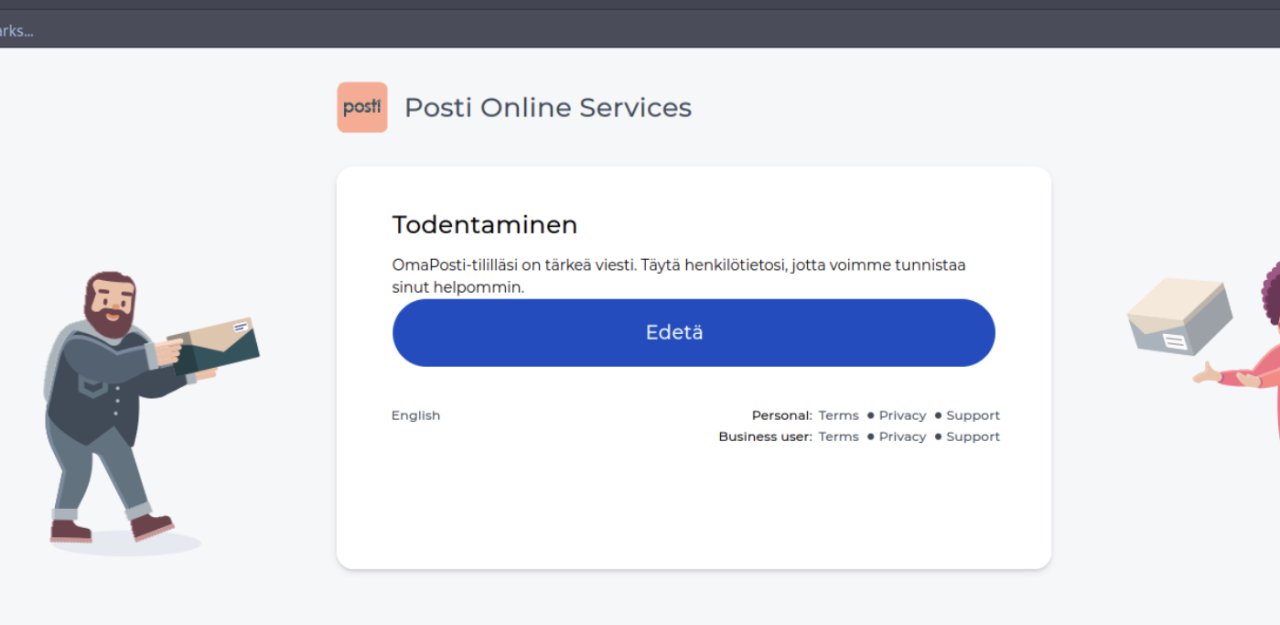This screenshot has height=625, width=1280.
Task: Open the Personal Support link
Action: tap(972, 415)
